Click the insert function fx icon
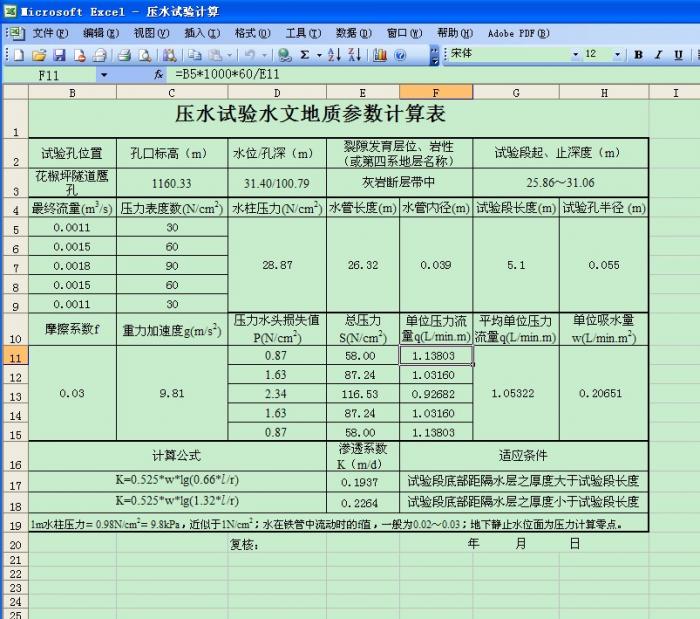700x619 pixels. click(158, 75)
